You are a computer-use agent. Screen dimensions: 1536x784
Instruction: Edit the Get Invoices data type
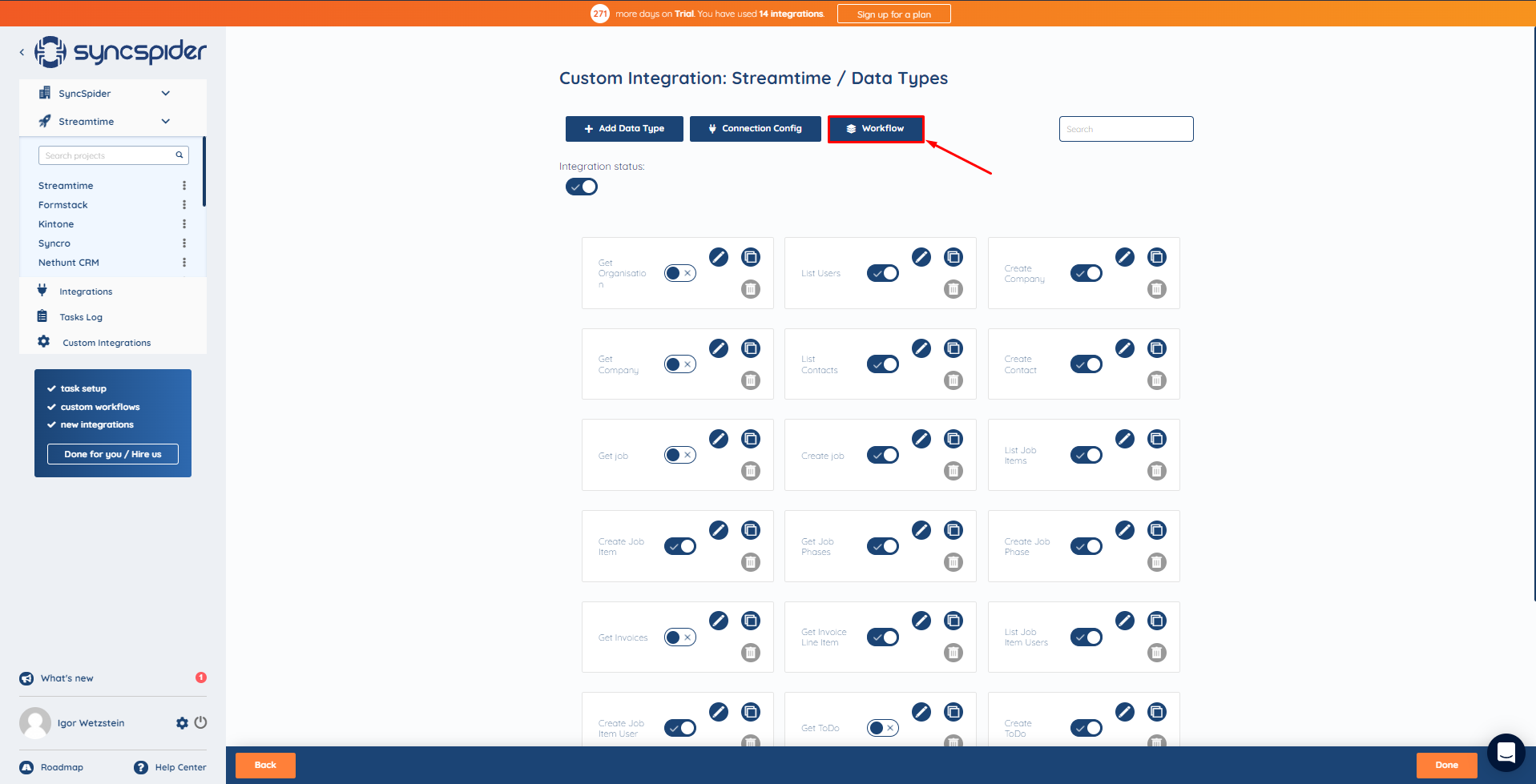(719, 621)
